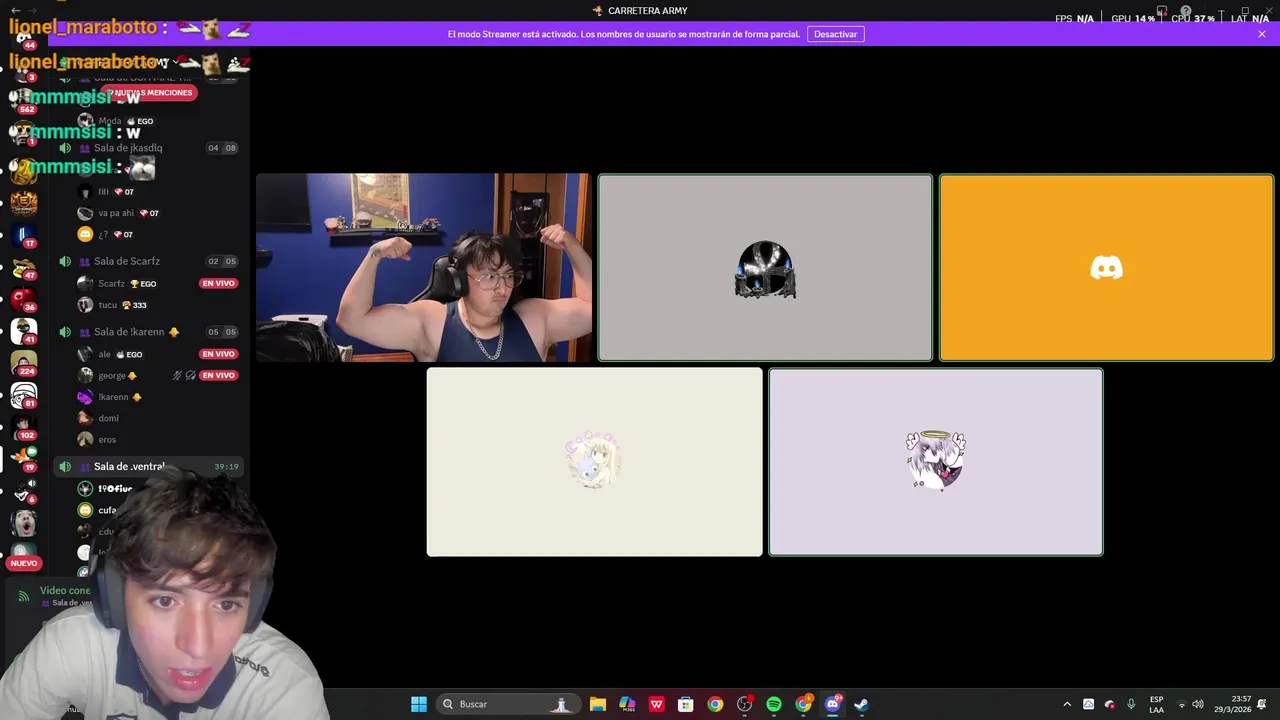Screen dimensions: 1280x720
Task: Go back with the top-left arrow
Action: [15, 10]
